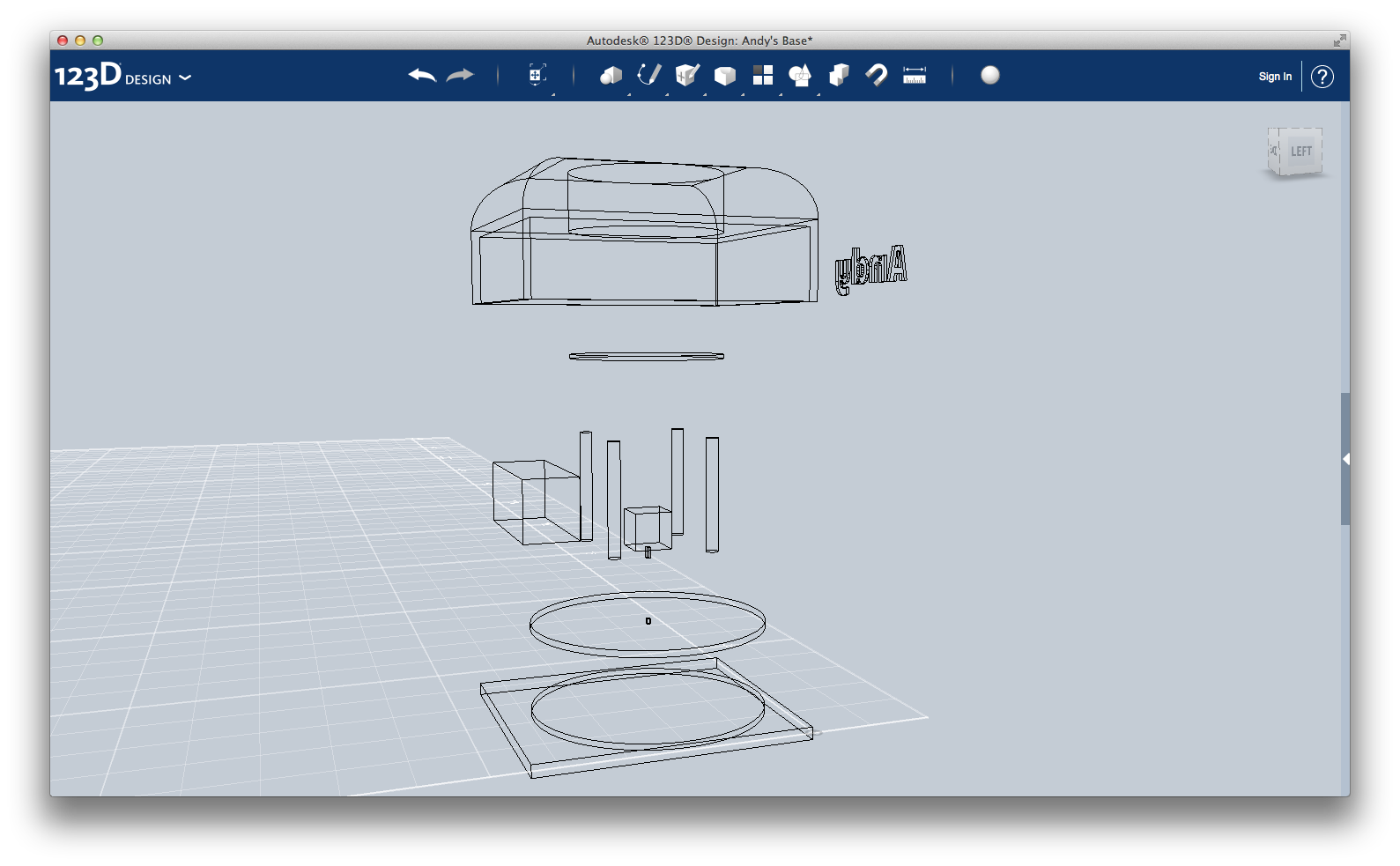The image size is (1400, 866).
Task: Select the large dome-topped housing body
Action: (x=645, y=232)
